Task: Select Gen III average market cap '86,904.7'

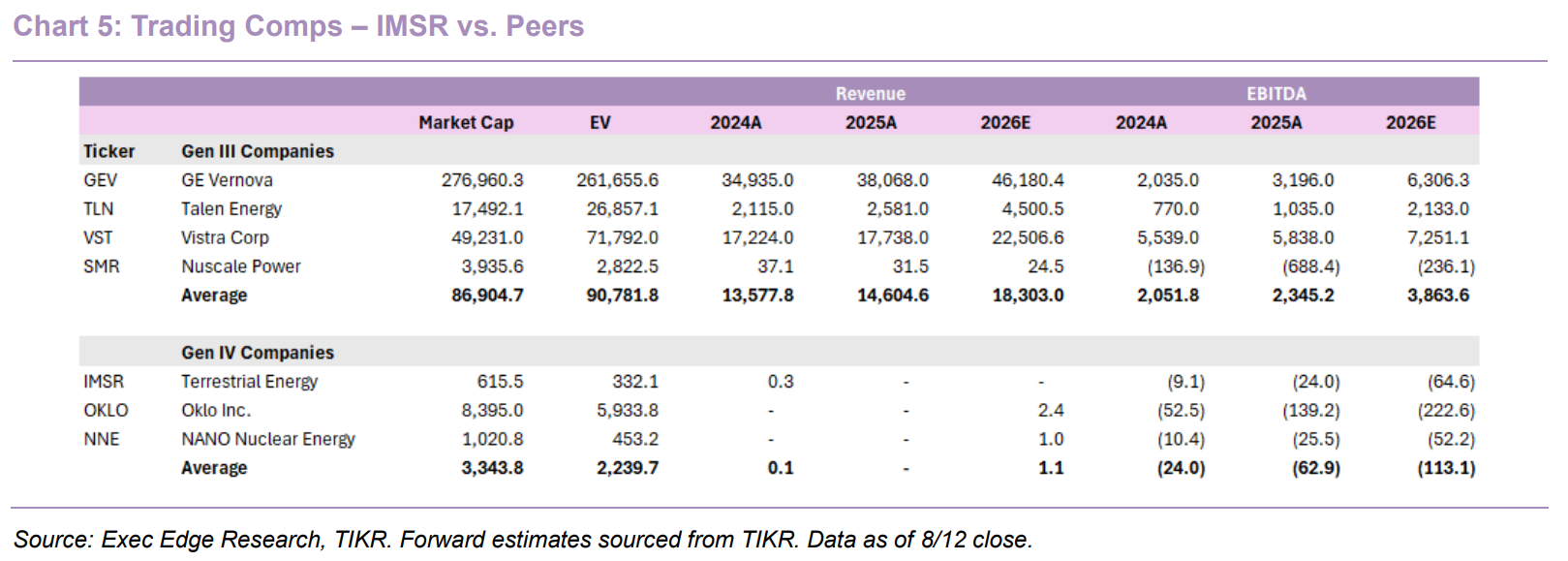Action: 487,296
